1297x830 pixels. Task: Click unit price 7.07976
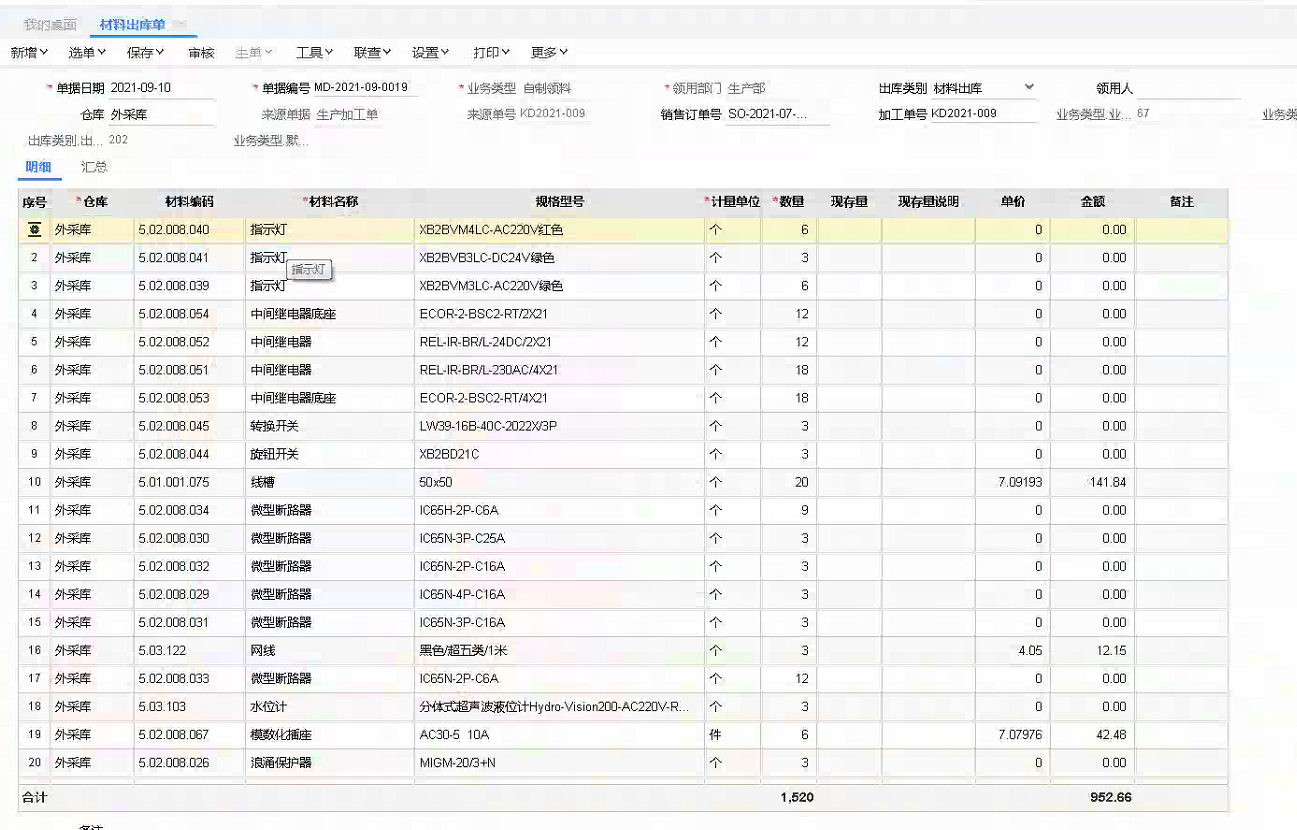pyautogui.click(x=1013, y=734)
